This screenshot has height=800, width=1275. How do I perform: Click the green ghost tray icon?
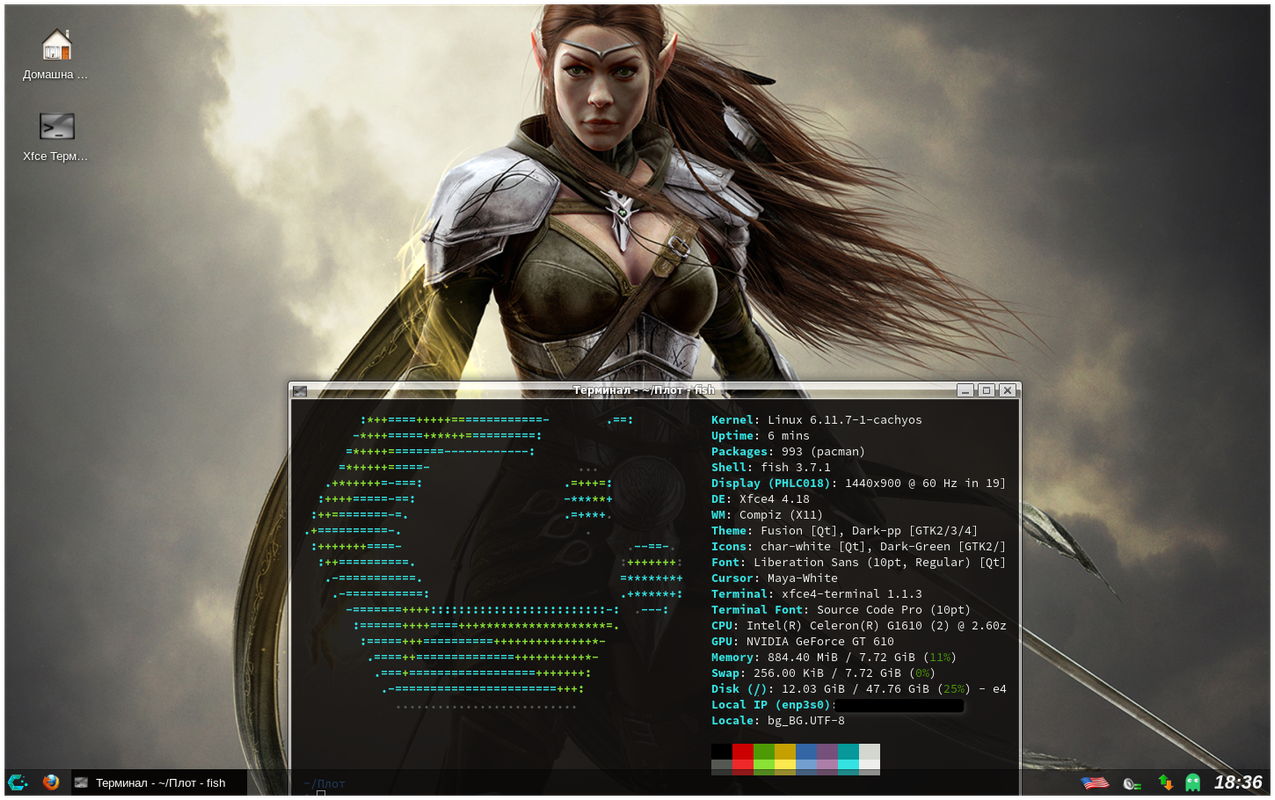coord(1192,782)
